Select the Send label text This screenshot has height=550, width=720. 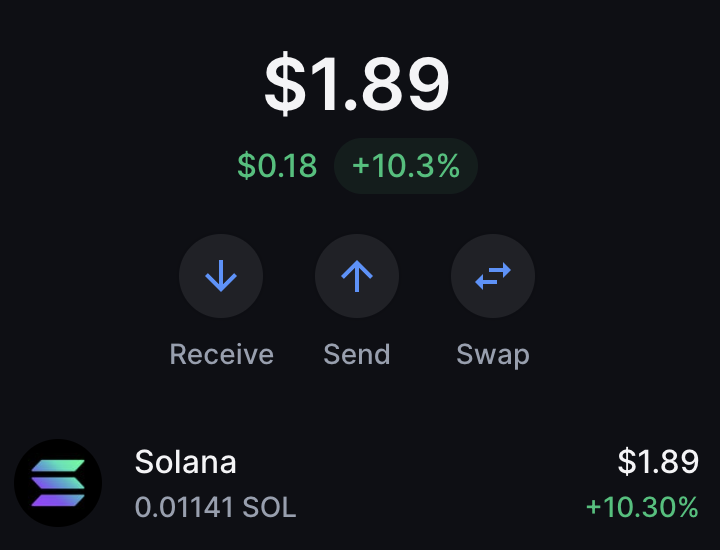[357, 354]
